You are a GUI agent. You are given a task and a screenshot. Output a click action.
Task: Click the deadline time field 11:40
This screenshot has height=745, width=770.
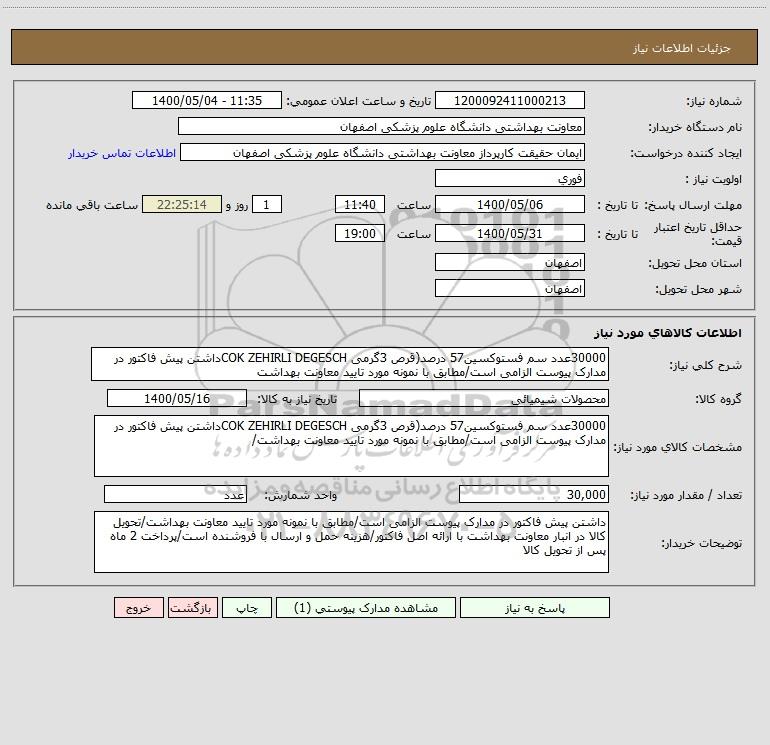pyautogui.click(x=359, y=204)
